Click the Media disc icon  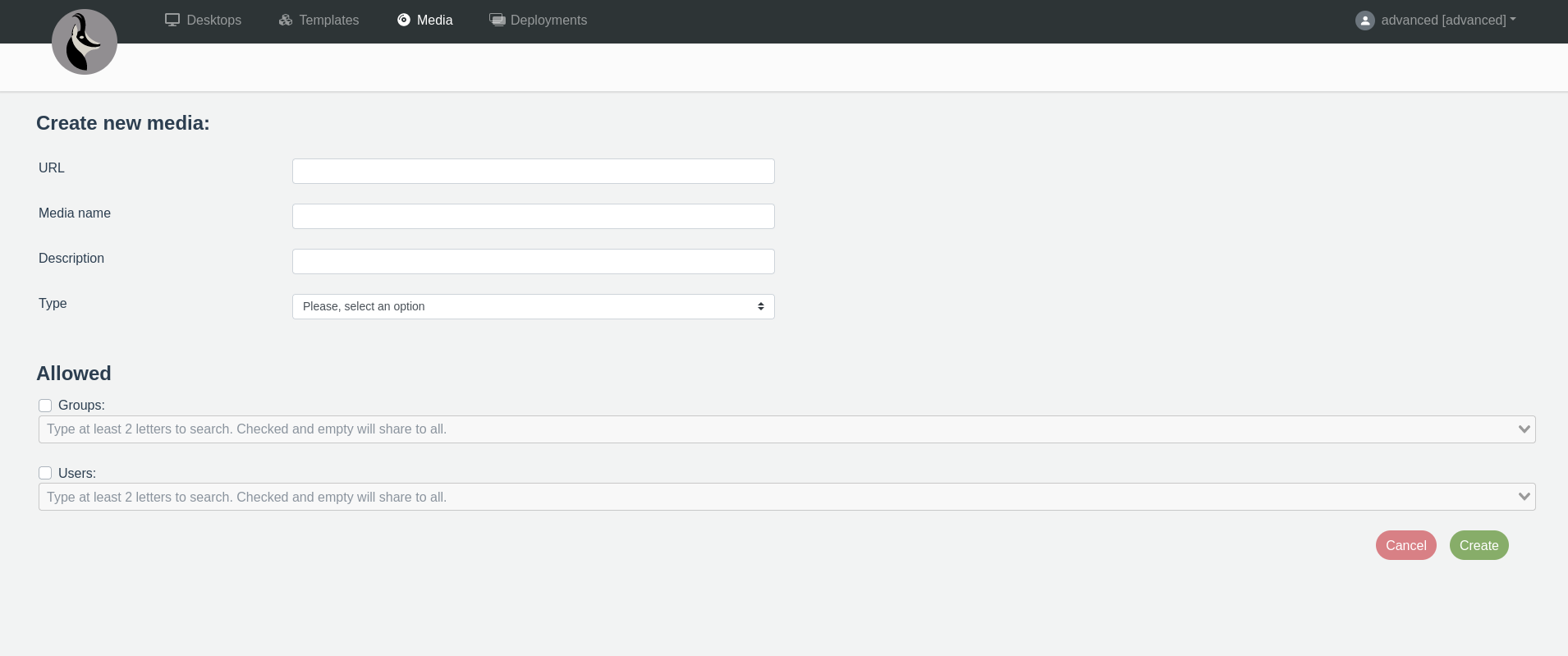(x=404, y=20)
